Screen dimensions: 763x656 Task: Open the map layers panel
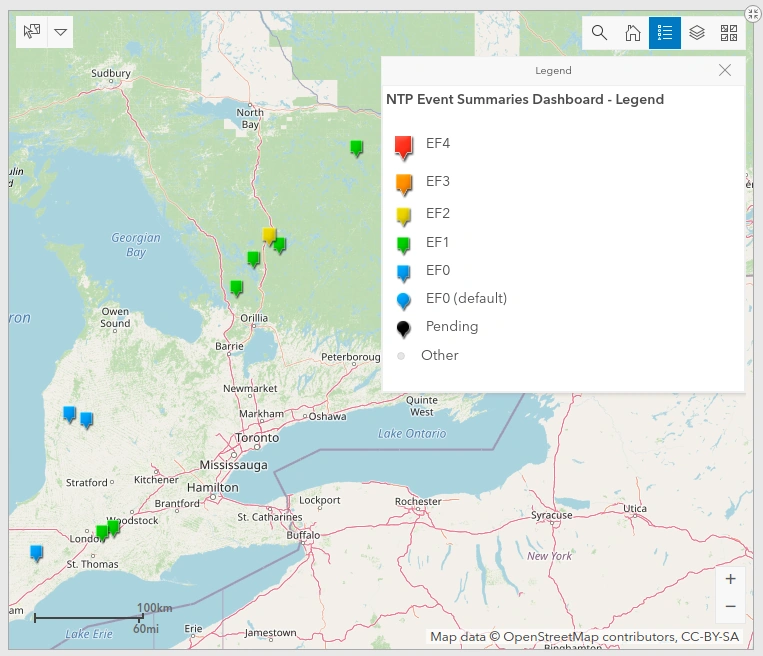697,33
